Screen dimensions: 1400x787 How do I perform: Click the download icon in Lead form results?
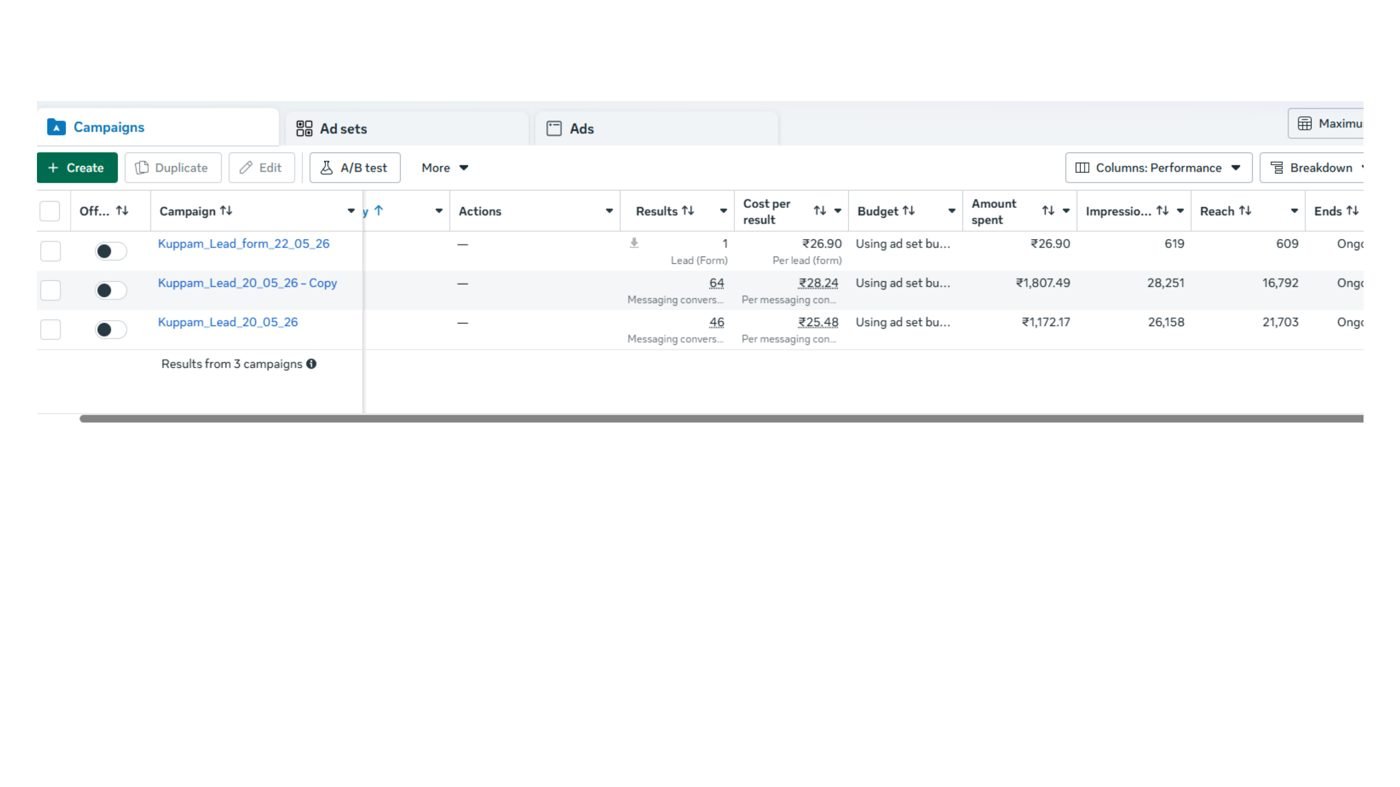[x=634, y=243]
